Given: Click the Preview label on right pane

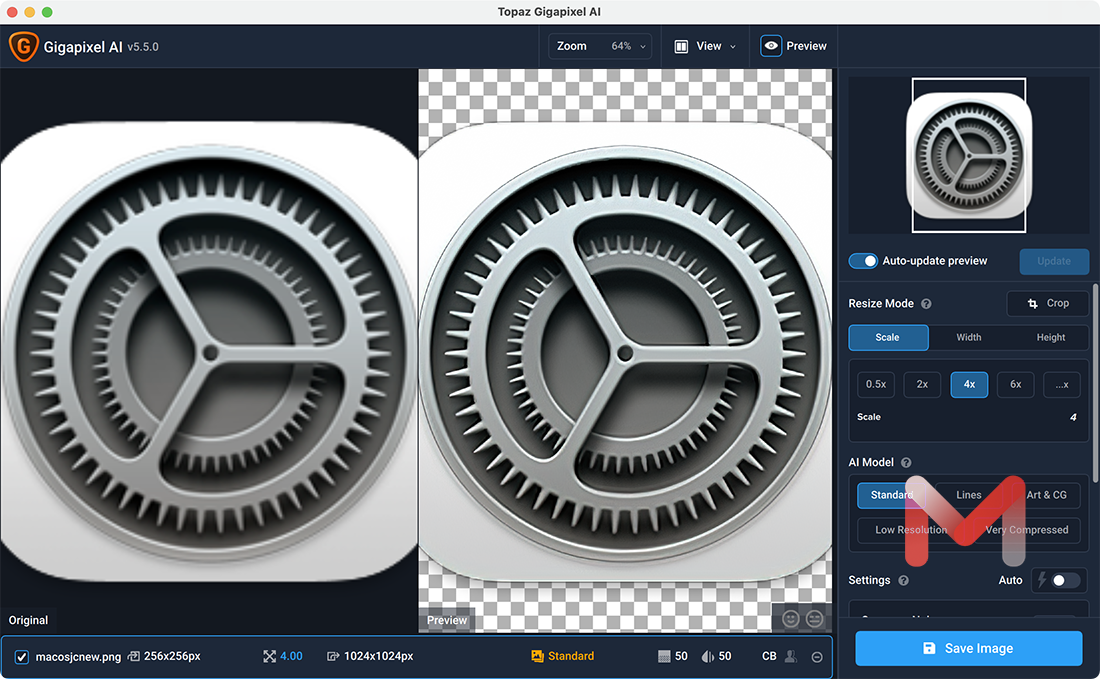Looking at the screenshot, I should (x=447, y=621).
